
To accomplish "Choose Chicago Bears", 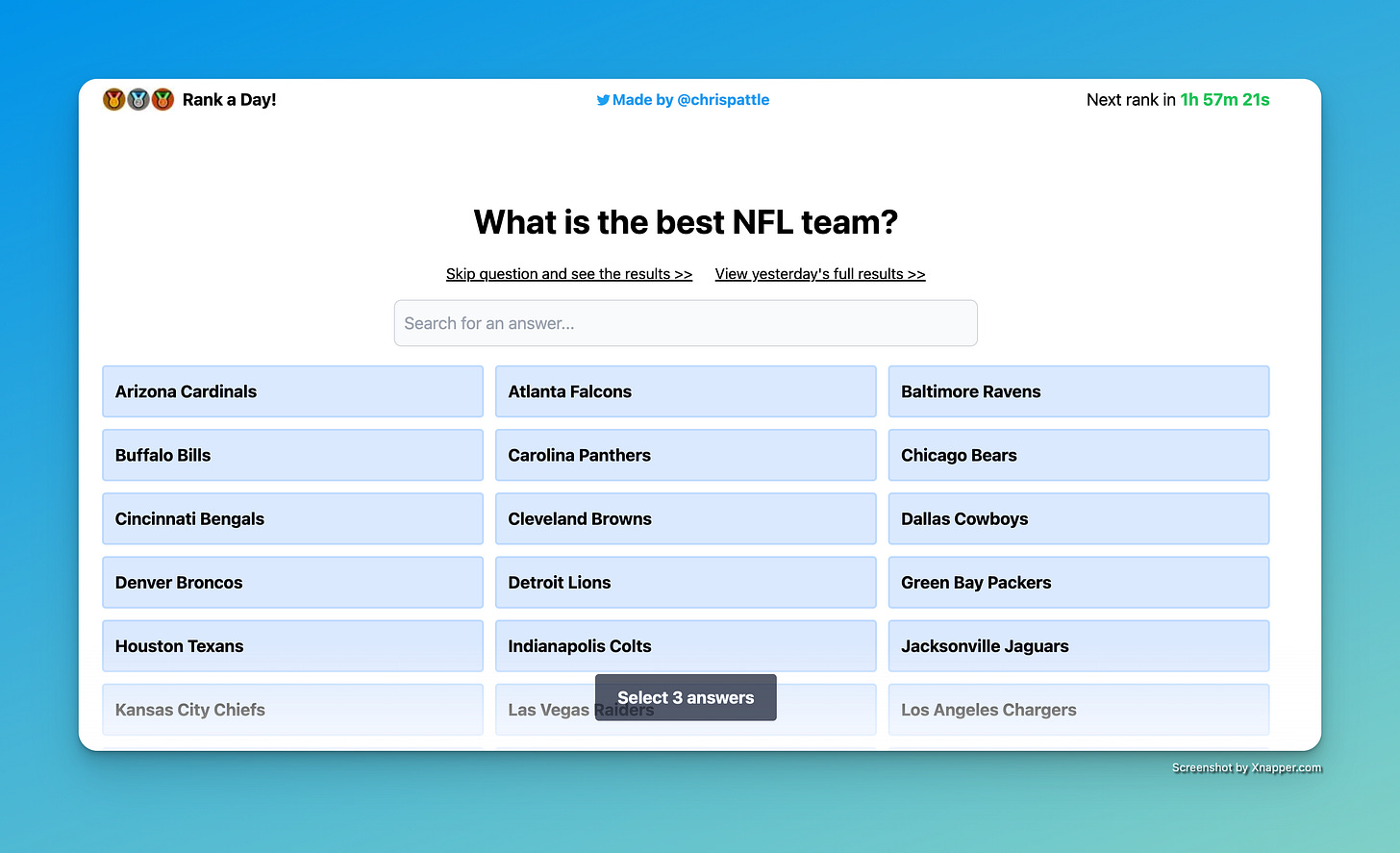I will tap(1079, 455).
